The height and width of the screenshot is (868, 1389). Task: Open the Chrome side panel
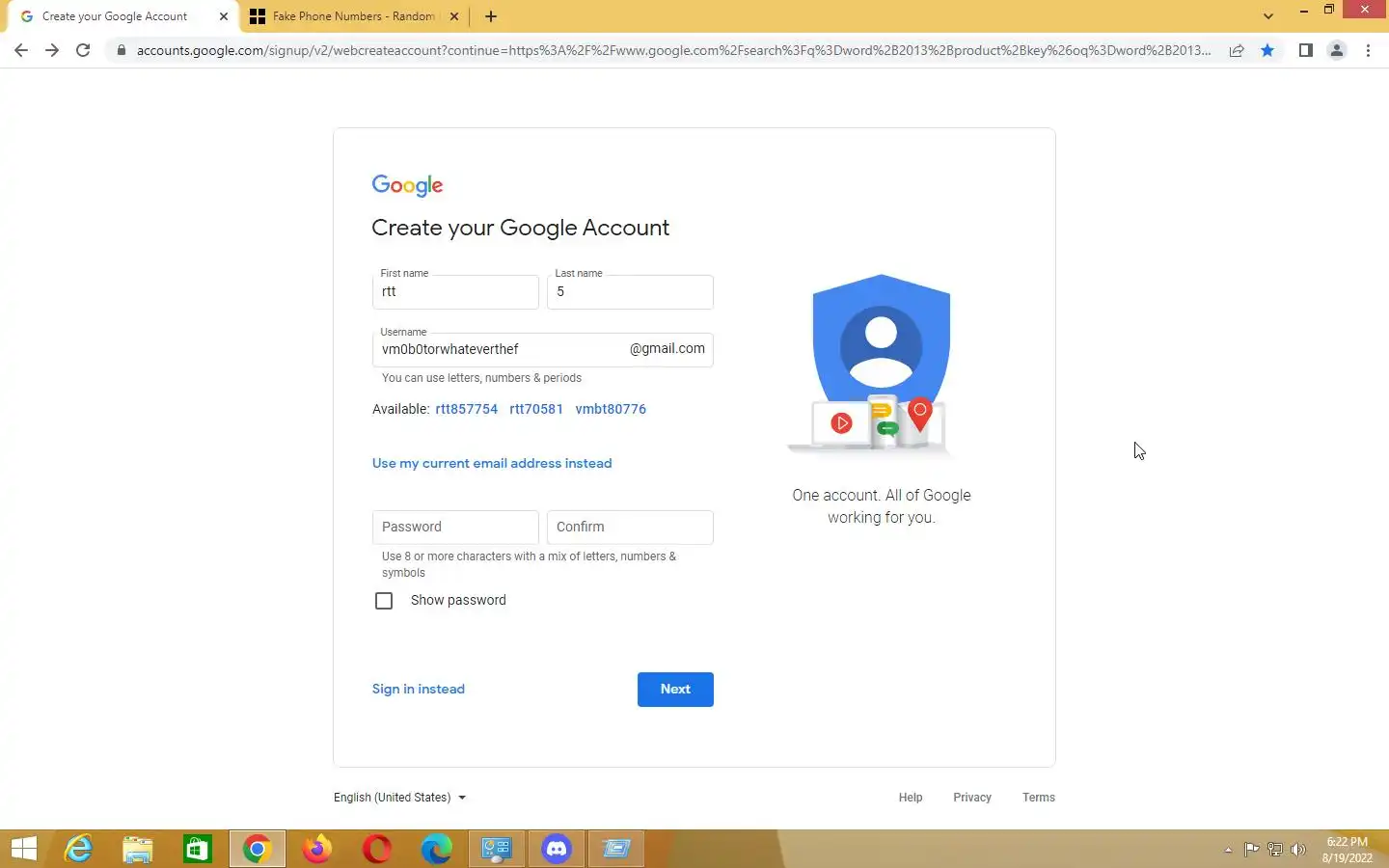[1306, 50]
